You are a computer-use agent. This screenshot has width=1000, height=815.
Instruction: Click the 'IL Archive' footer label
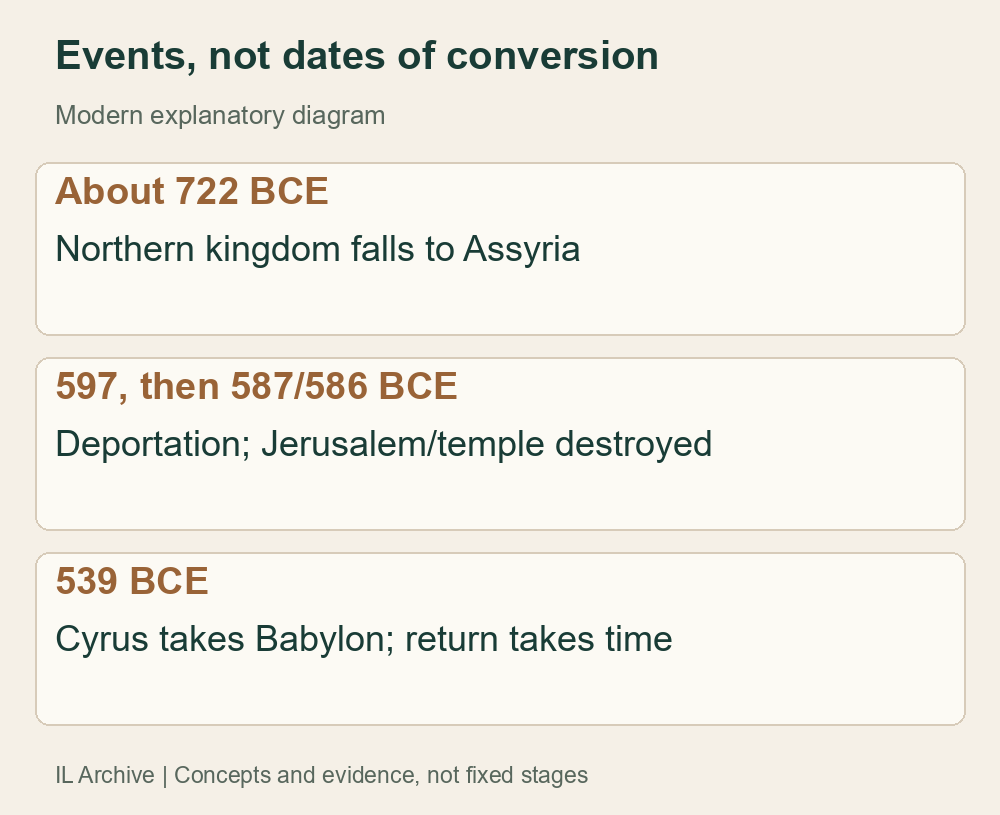[105, 775]
